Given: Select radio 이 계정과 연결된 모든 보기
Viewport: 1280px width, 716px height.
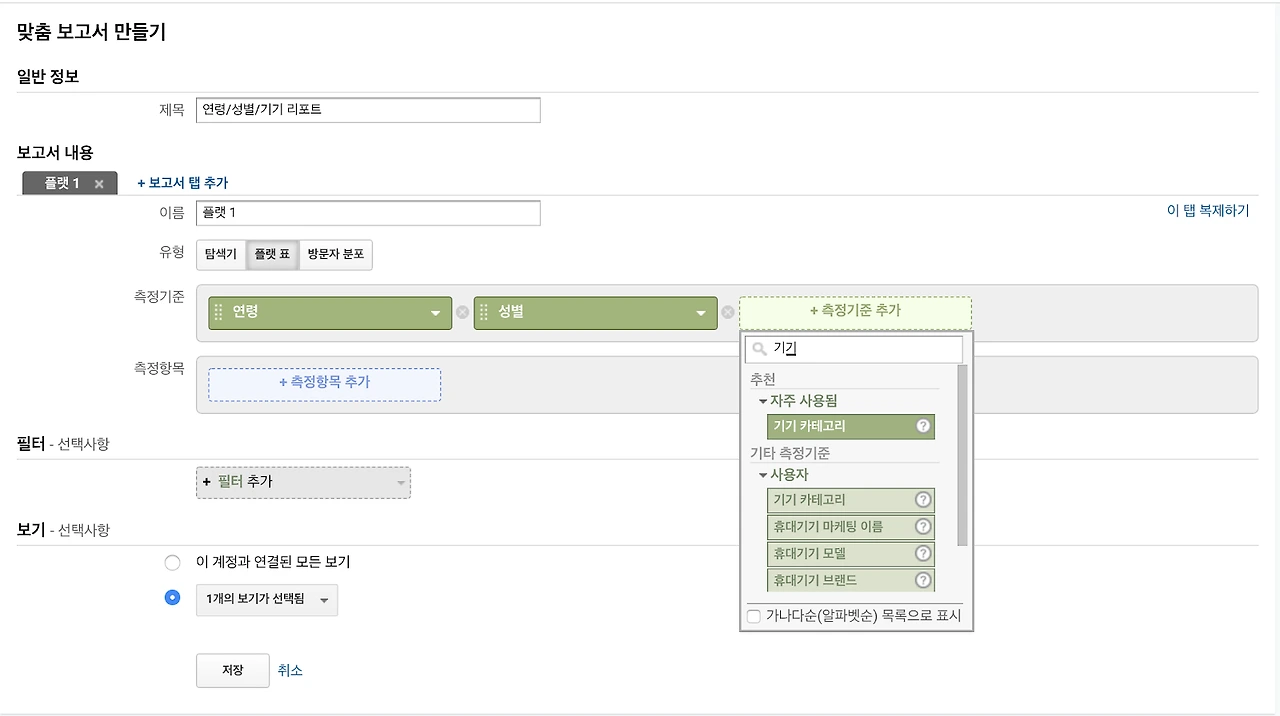Looking at the screenshot, I should pos(172,562).
